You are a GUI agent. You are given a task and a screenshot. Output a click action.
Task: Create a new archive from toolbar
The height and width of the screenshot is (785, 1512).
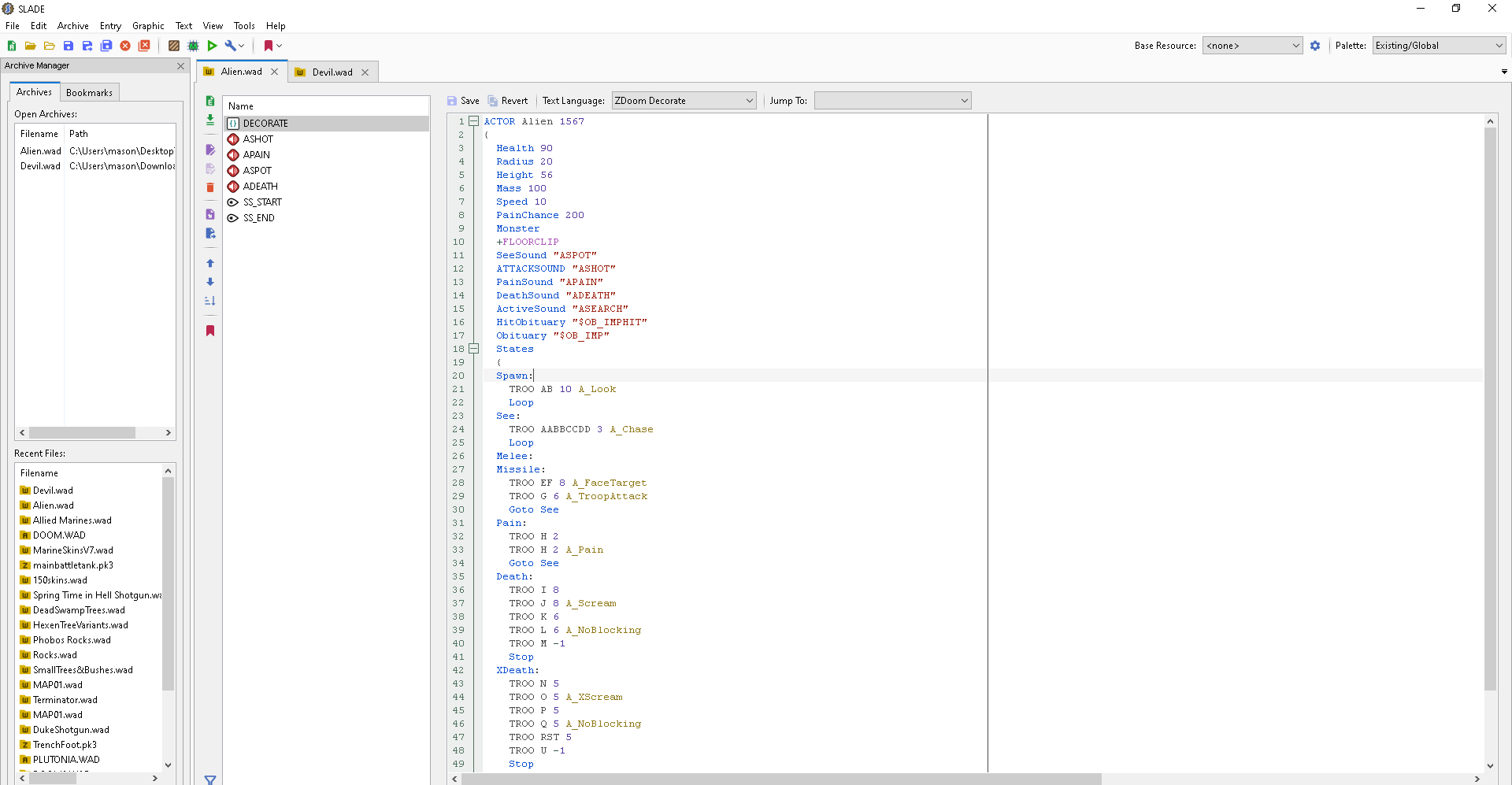12,46
